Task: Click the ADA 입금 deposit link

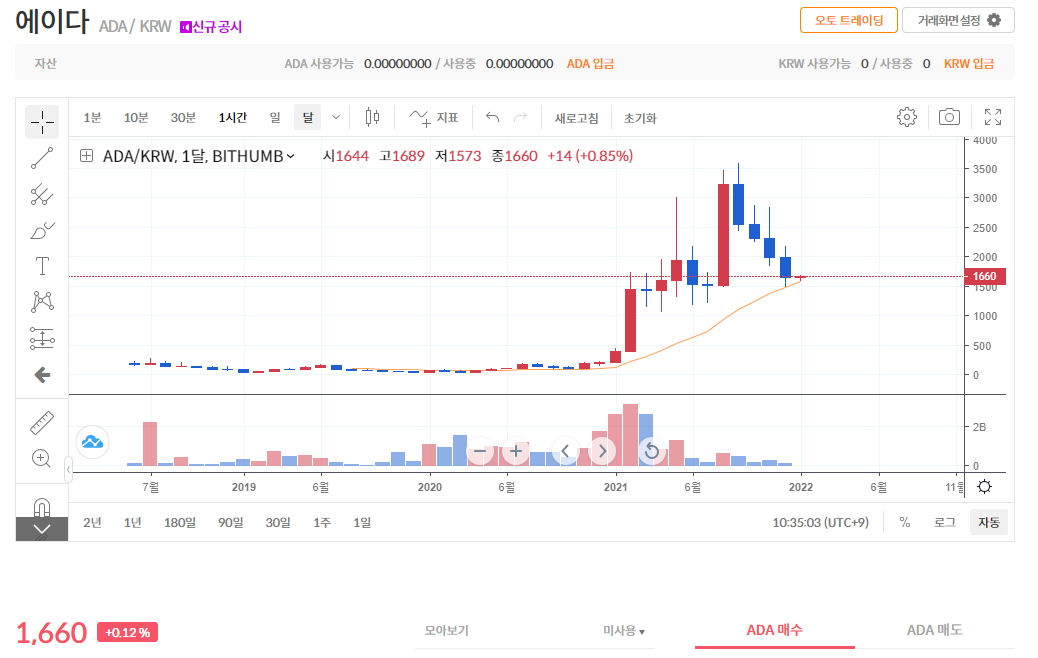Action: pyautogui.click(x=590, y=64)
